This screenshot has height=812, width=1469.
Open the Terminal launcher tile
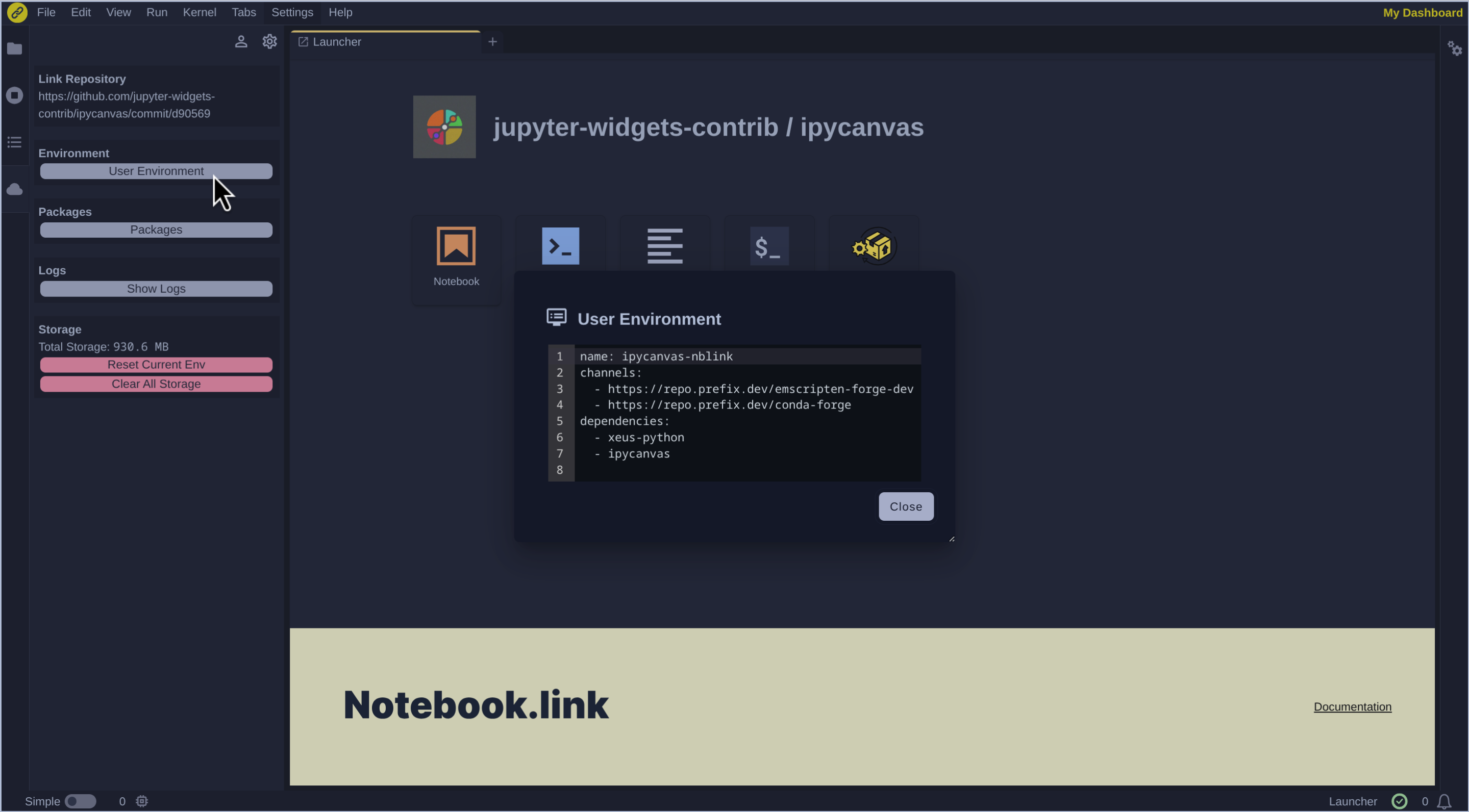(x=769, y=246)
